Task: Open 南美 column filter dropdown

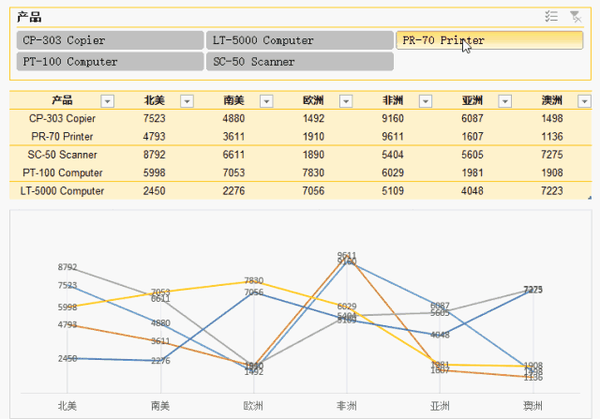Action: [x=266, y=101]
